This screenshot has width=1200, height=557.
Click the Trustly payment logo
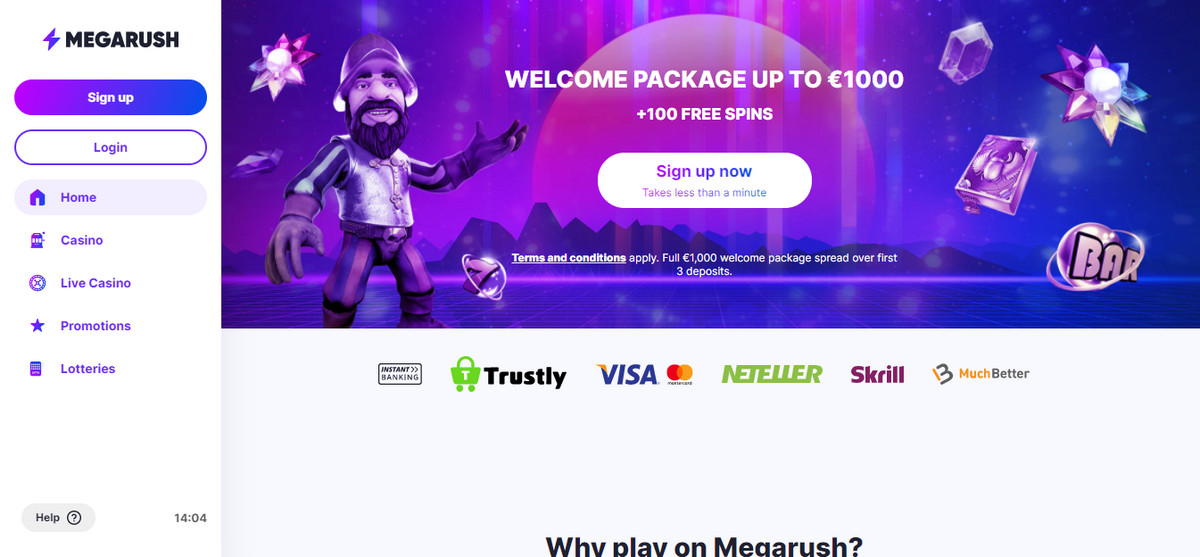tap(508, 374)
